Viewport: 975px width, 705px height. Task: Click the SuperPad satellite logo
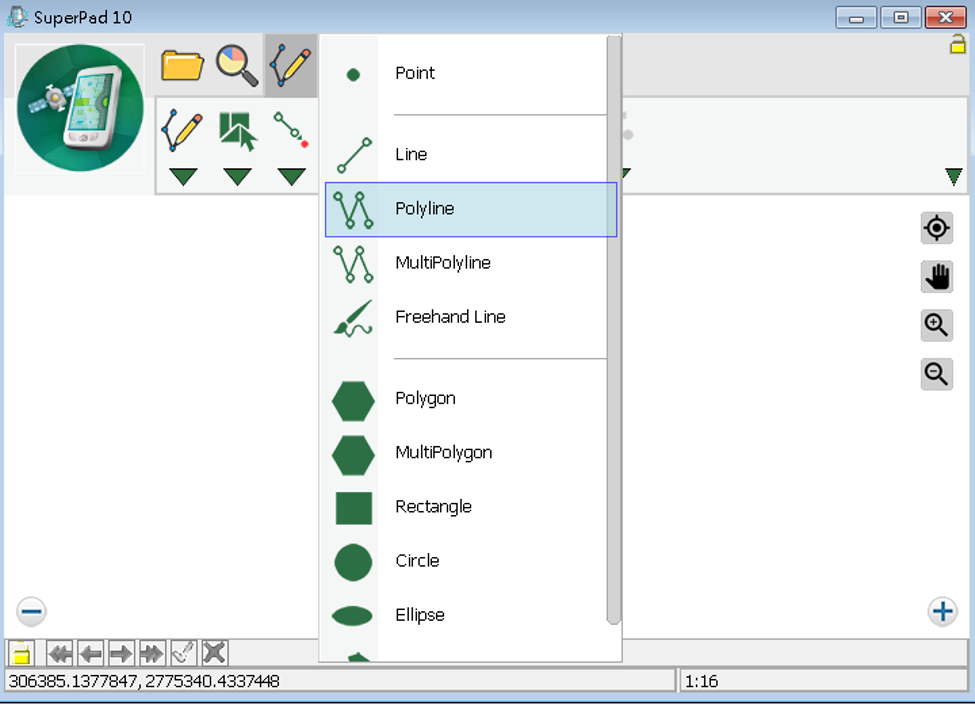(80, 108)
